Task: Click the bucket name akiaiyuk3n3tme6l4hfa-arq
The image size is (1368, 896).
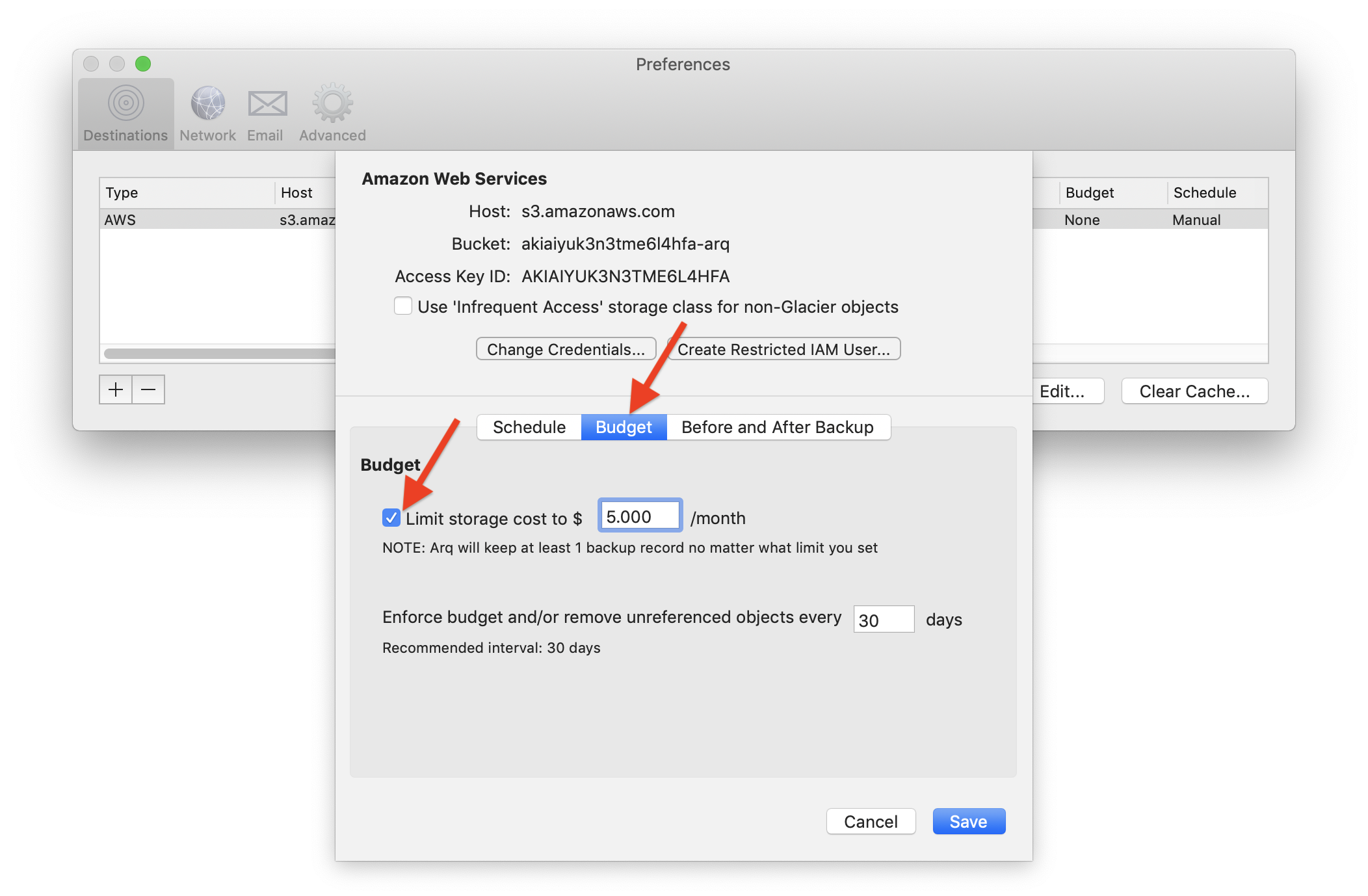Action: tap(625, 244)
